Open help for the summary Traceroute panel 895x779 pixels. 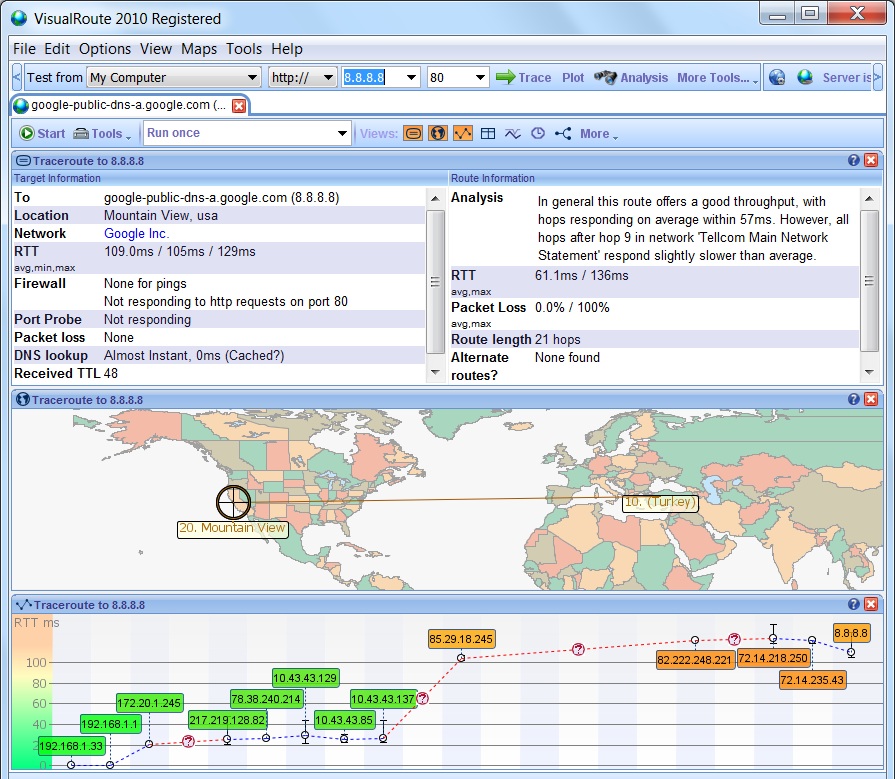pyautogui.click(x=854, y=160)
